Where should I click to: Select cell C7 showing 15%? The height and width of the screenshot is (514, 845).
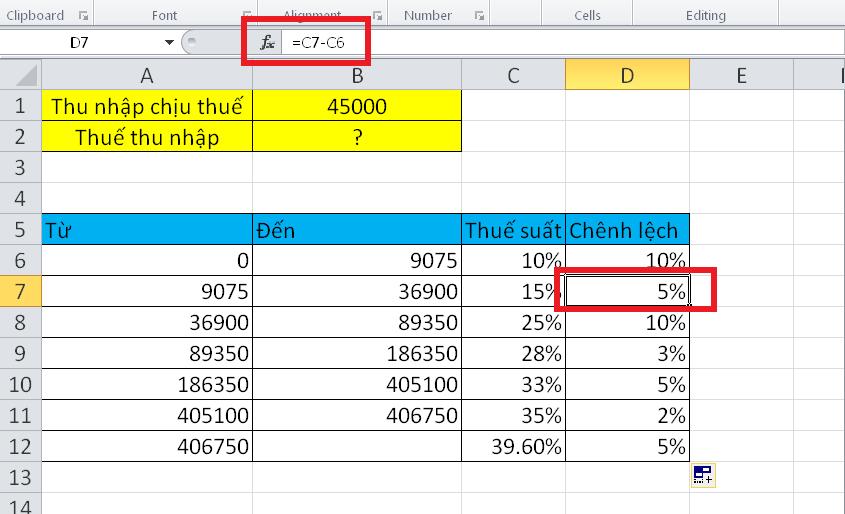pos(514,291)
